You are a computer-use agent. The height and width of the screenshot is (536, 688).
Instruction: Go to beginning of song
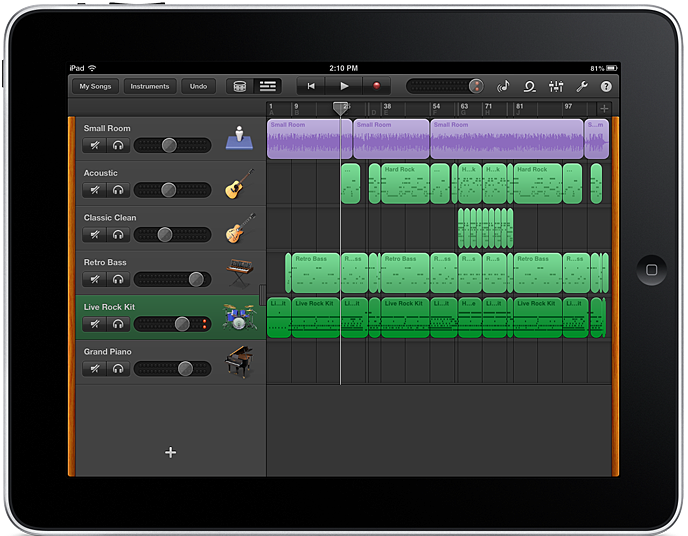pos(311,86)
